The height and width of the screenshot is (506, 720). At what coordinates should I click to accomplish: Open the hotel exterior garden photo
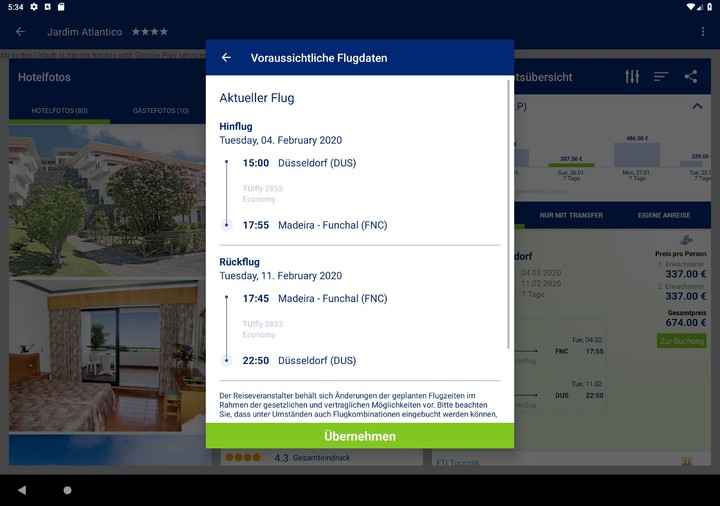pos(107,201)
